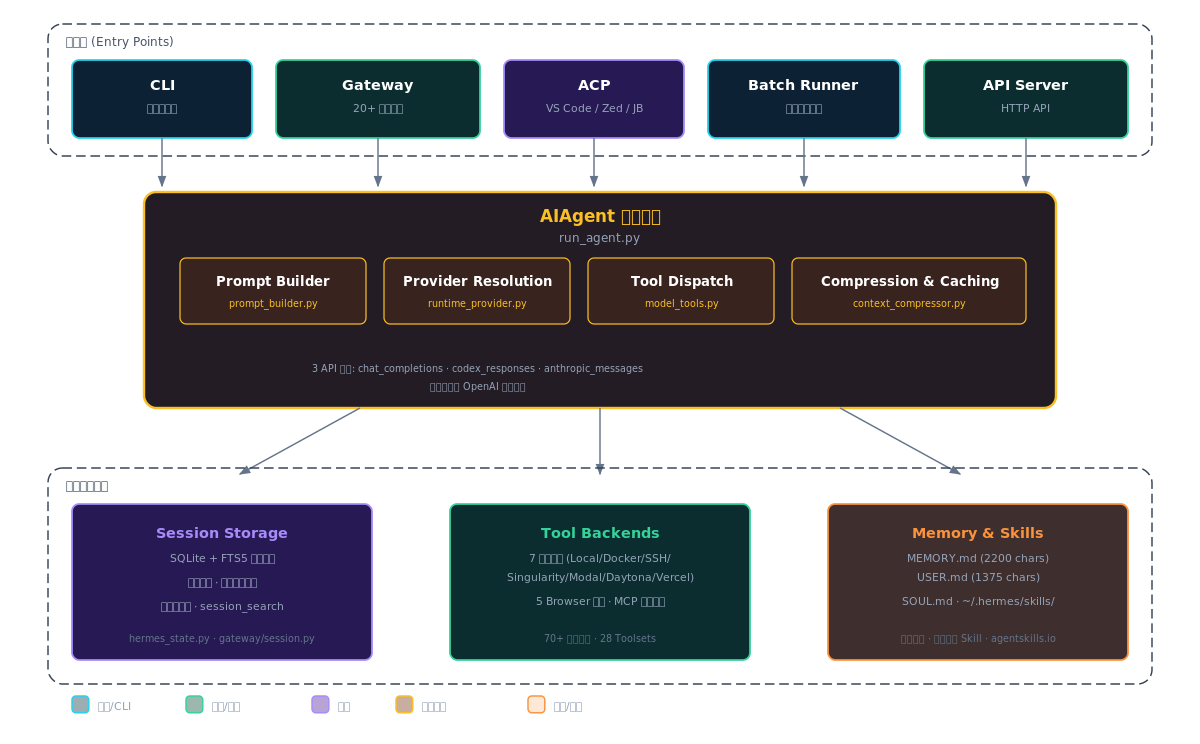
Task: Click the yellow-bordered legend swatch
Action: click(x=404, y=704)
